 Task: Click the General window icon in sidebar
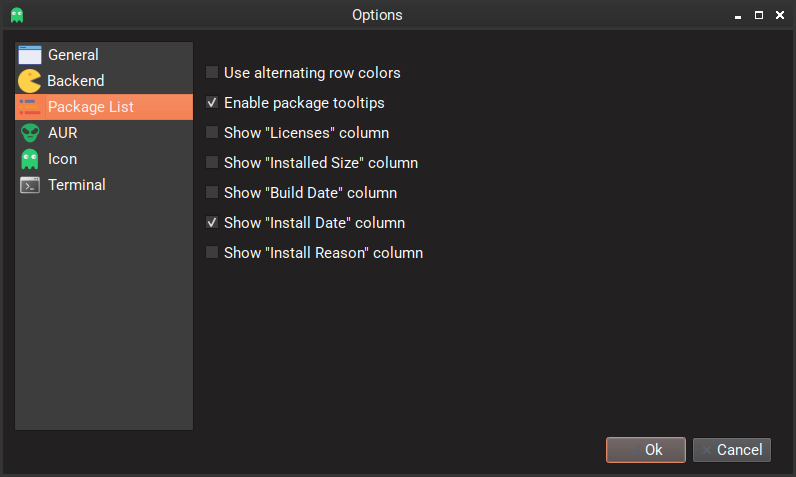click(x=30, y=55)
